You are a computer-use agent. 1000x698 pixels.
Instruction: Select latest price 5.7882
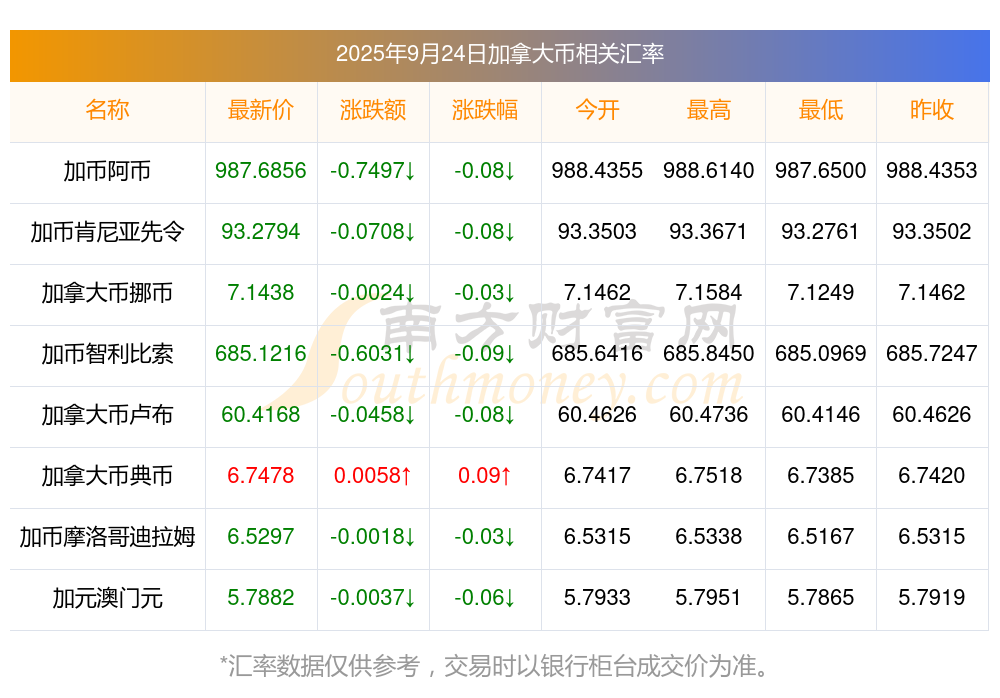point(261,597)
